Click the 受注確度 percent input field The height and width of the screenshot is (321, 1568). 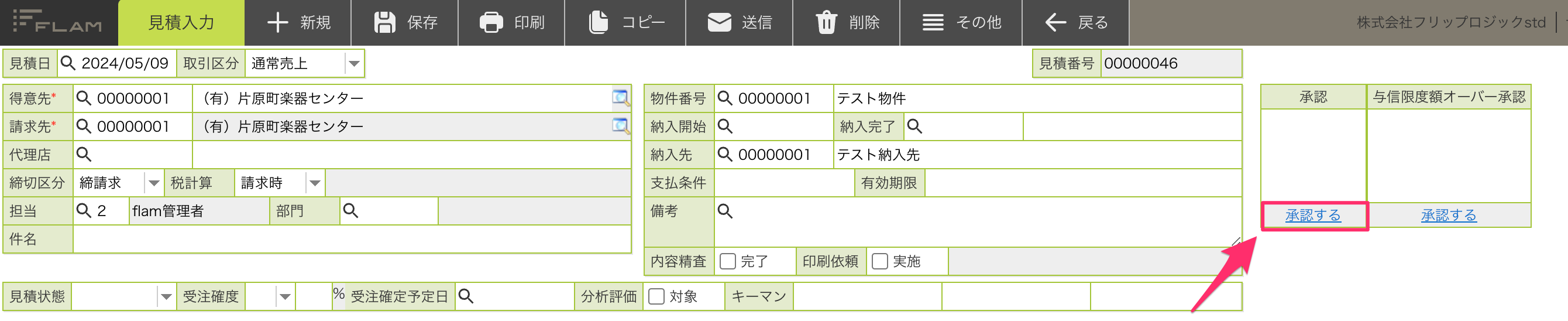pos(314,296)
